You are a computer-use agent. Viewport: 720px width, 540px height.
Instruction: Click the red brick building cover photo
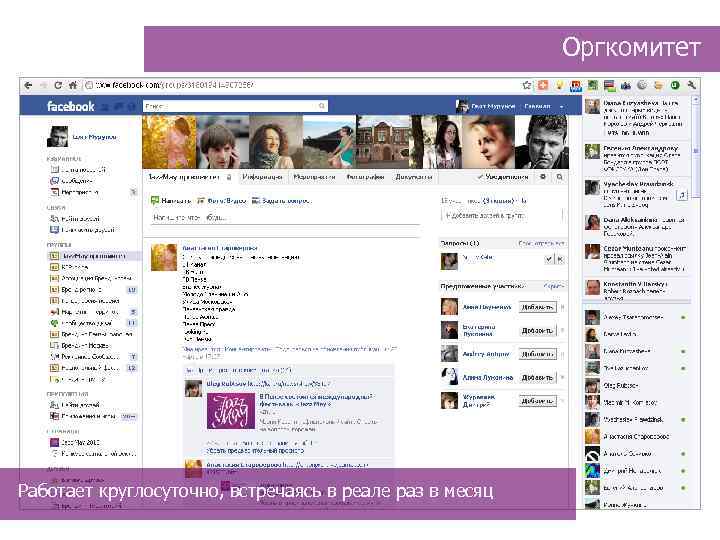tap(382, 142)
